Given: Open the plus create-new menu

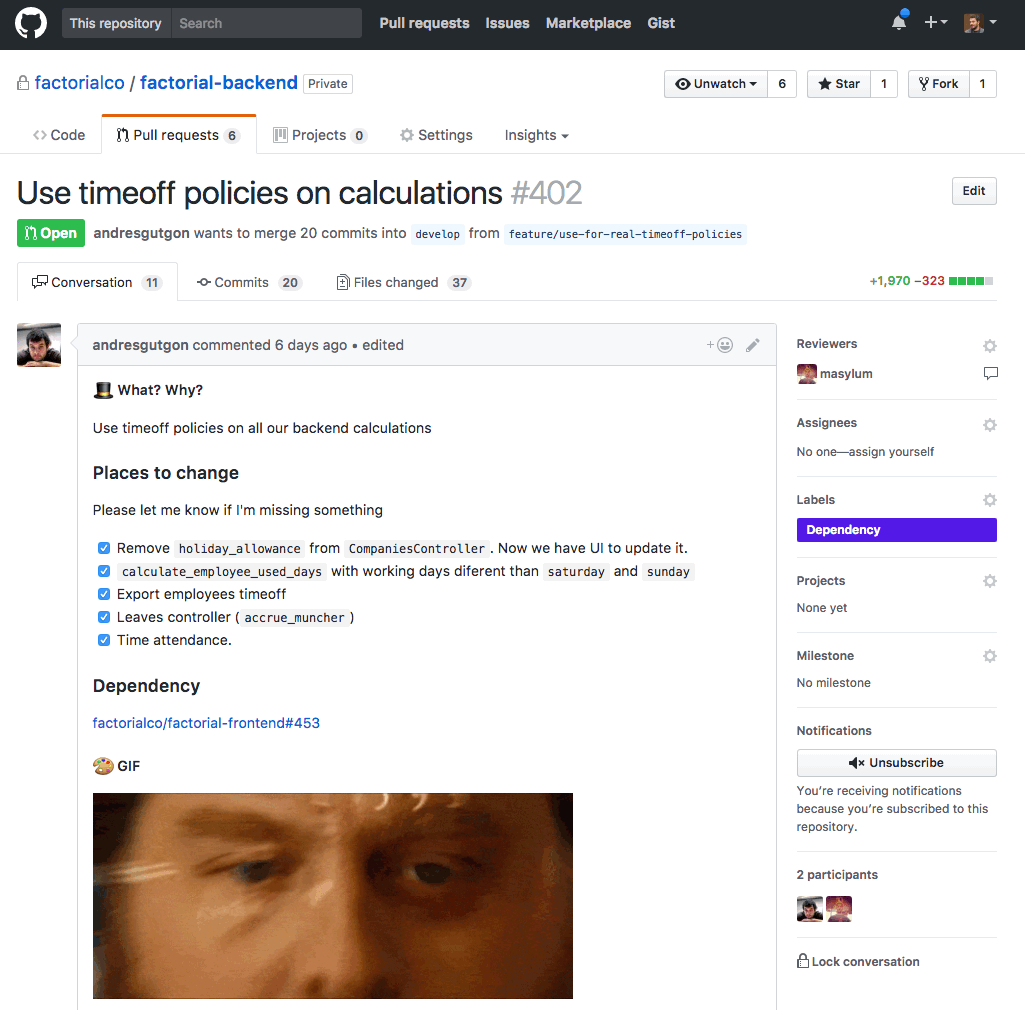Looking at the screenshot, I should click(935, 23).
